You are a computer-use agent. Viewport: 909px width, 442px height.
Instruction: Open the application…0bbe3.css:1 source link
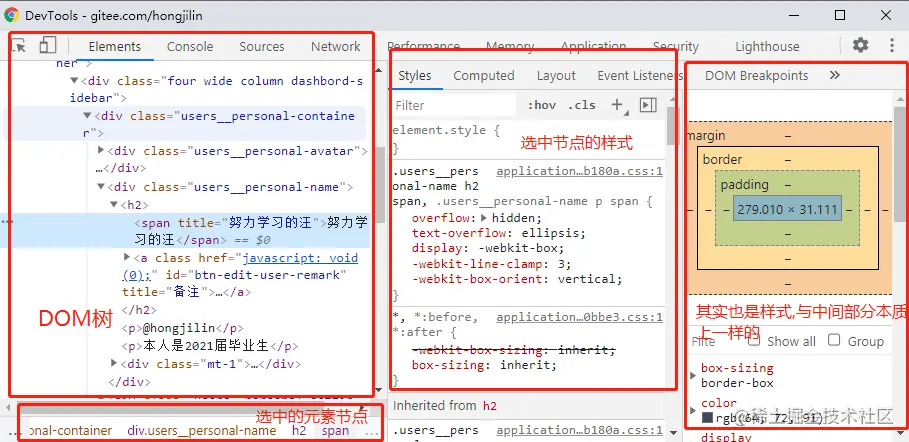click(579, 317)
